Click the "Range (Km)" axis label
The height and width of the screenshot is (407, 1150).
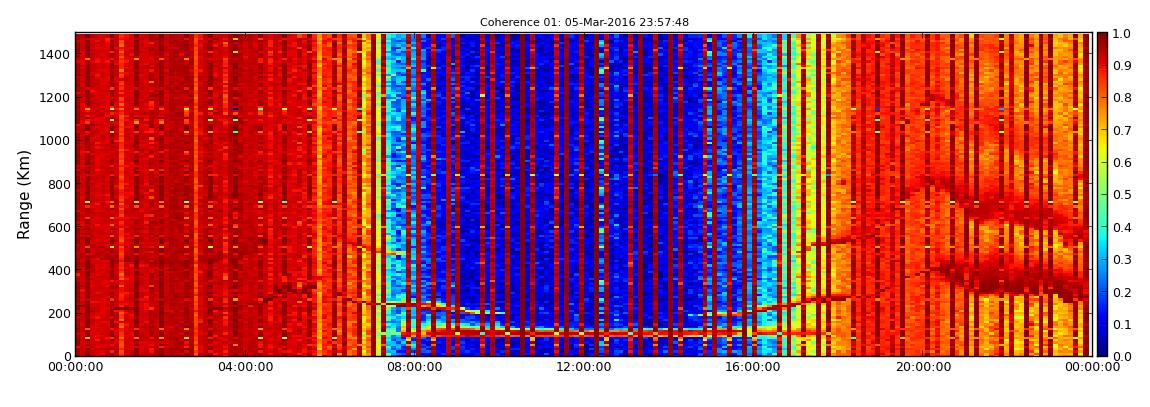point(23,194)
